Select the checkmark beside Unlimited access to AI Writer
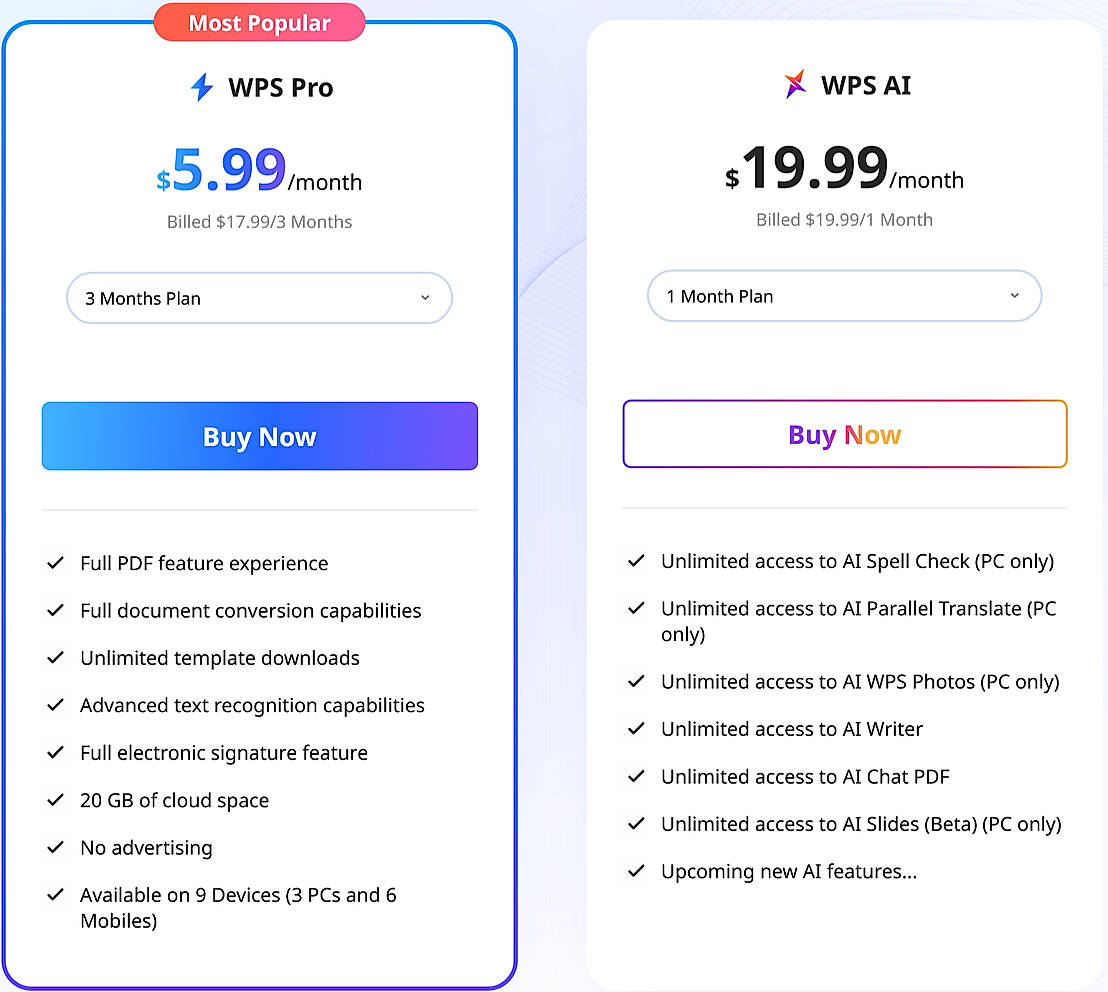 (636, 729)
